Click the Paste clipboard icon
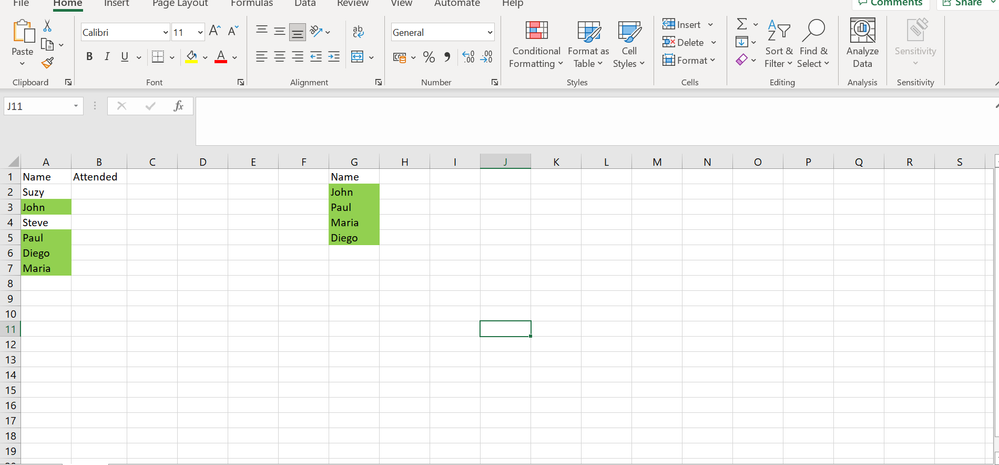Screen dimensions: 999x465 23,32
